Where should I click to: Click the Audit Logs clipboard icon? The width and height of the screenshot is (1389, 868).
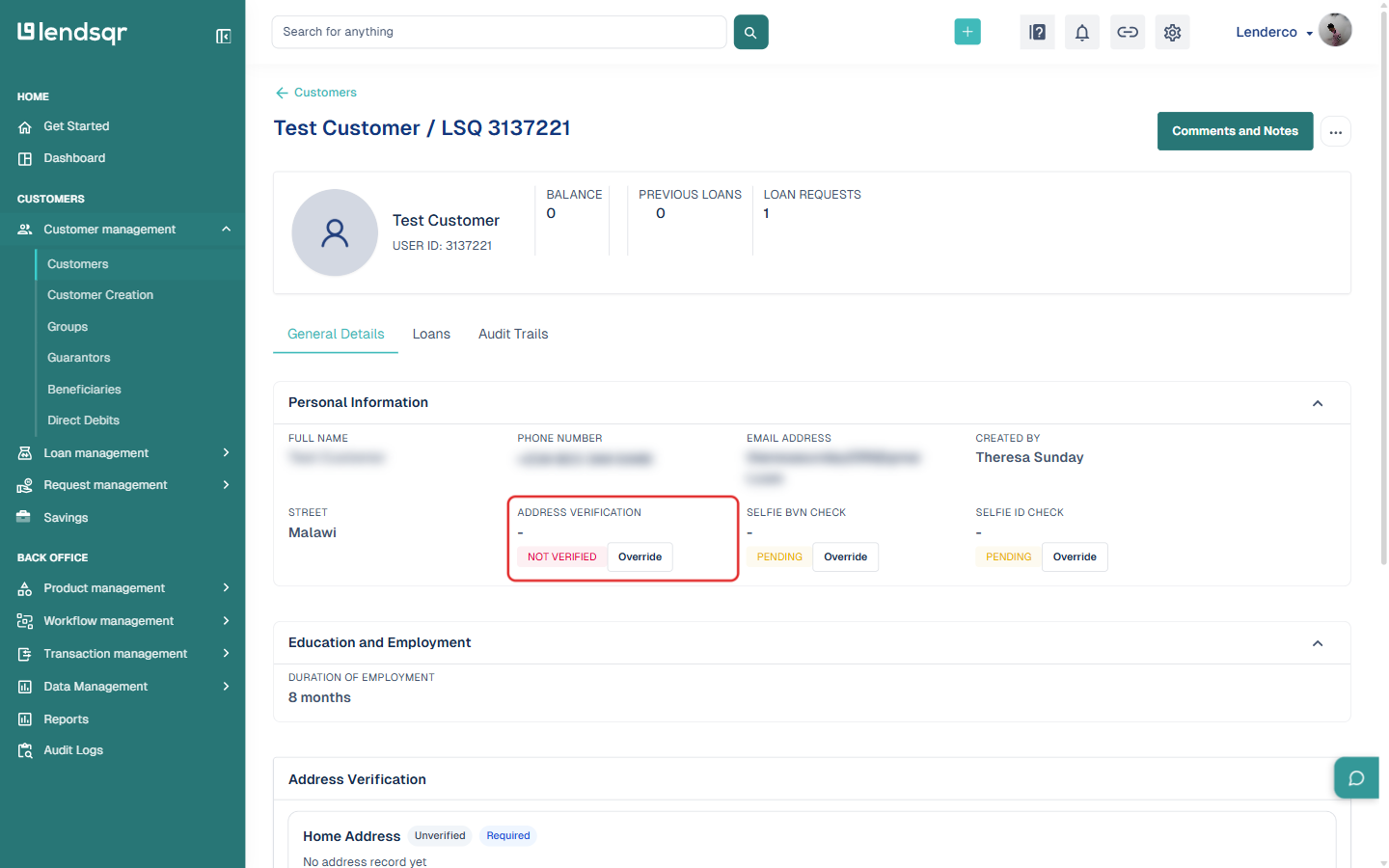25,750
